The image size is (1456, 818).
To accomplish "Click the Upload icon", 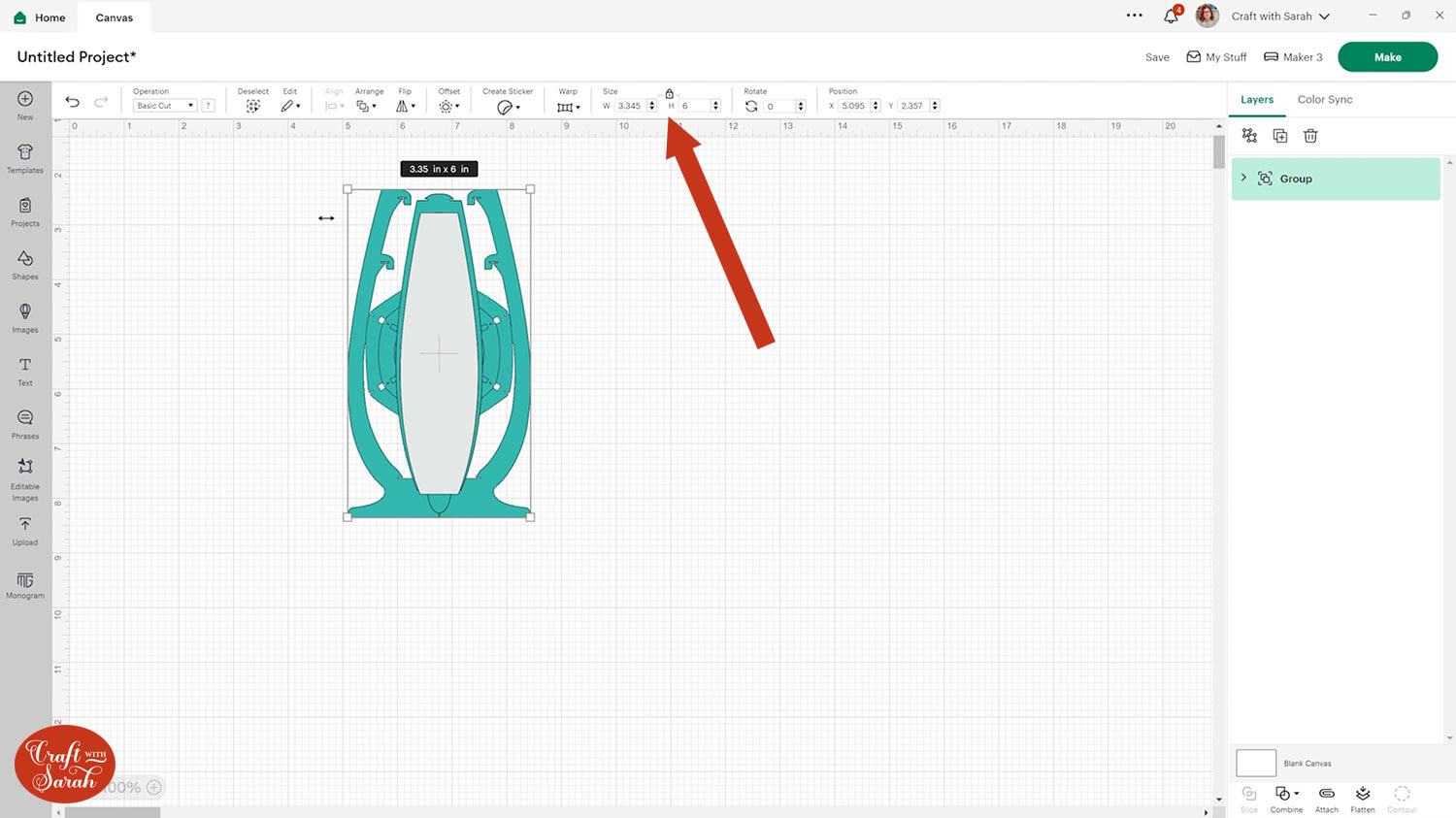I will click(25, 530).
